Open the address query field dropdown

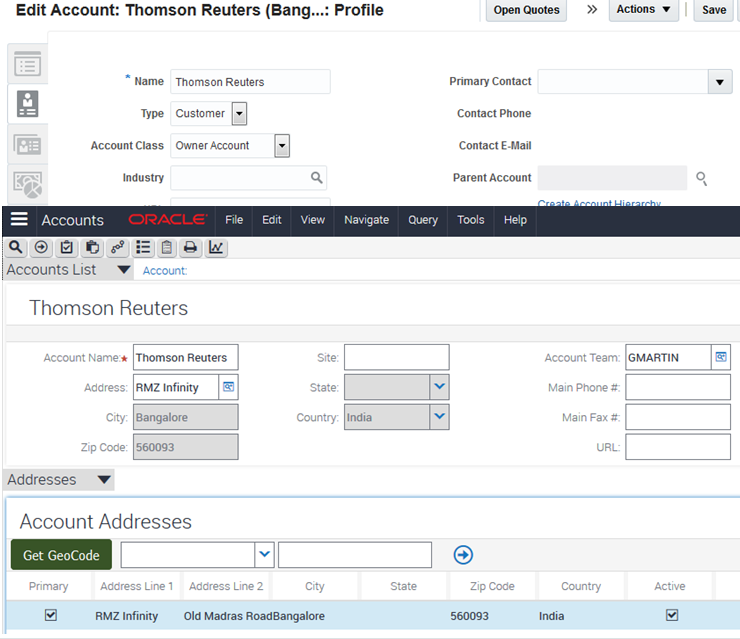pos(264,555)
